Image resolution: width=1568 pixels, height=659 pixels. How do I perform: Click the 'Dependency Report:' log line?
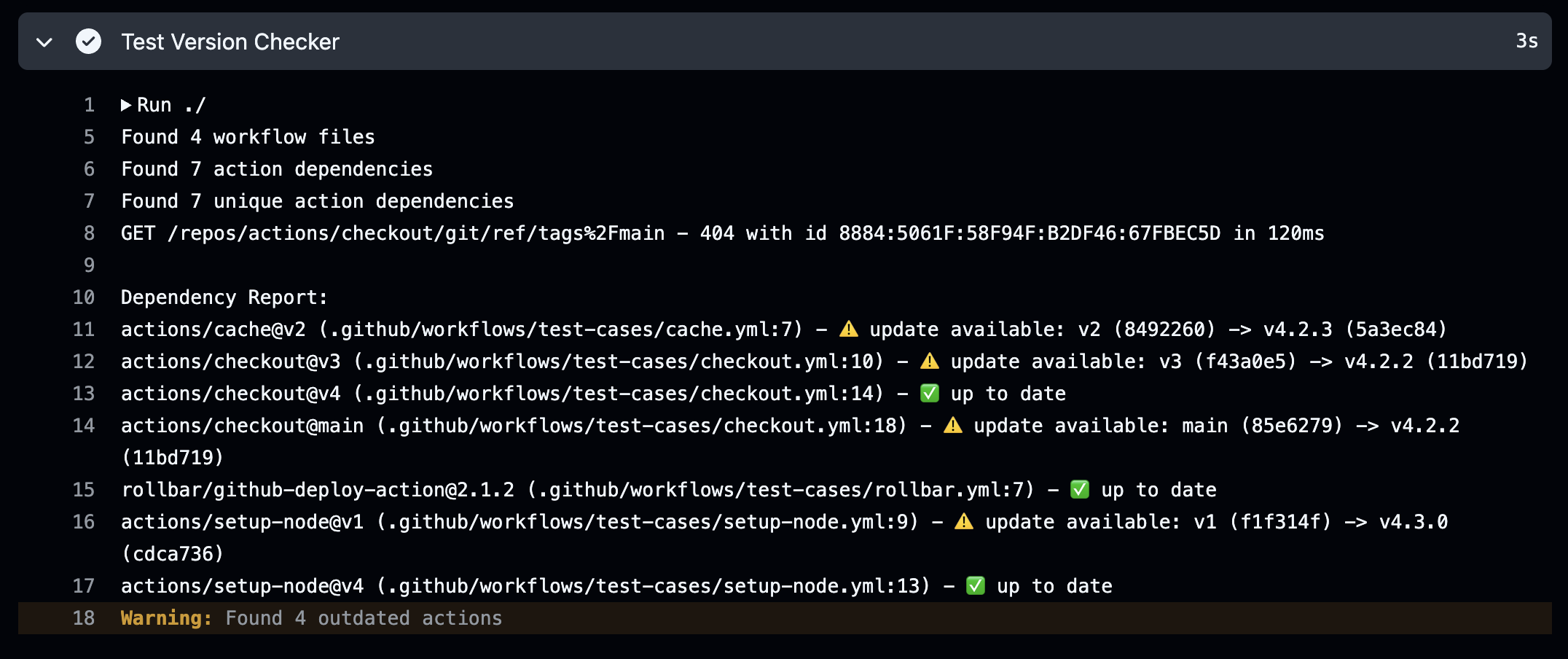(224, 297)
